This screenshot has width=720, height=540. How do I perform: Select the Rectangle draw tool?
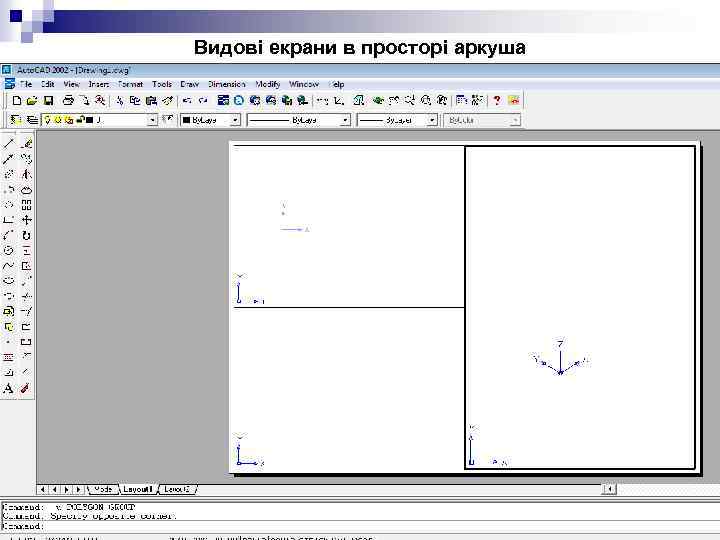tap(9, 220)
